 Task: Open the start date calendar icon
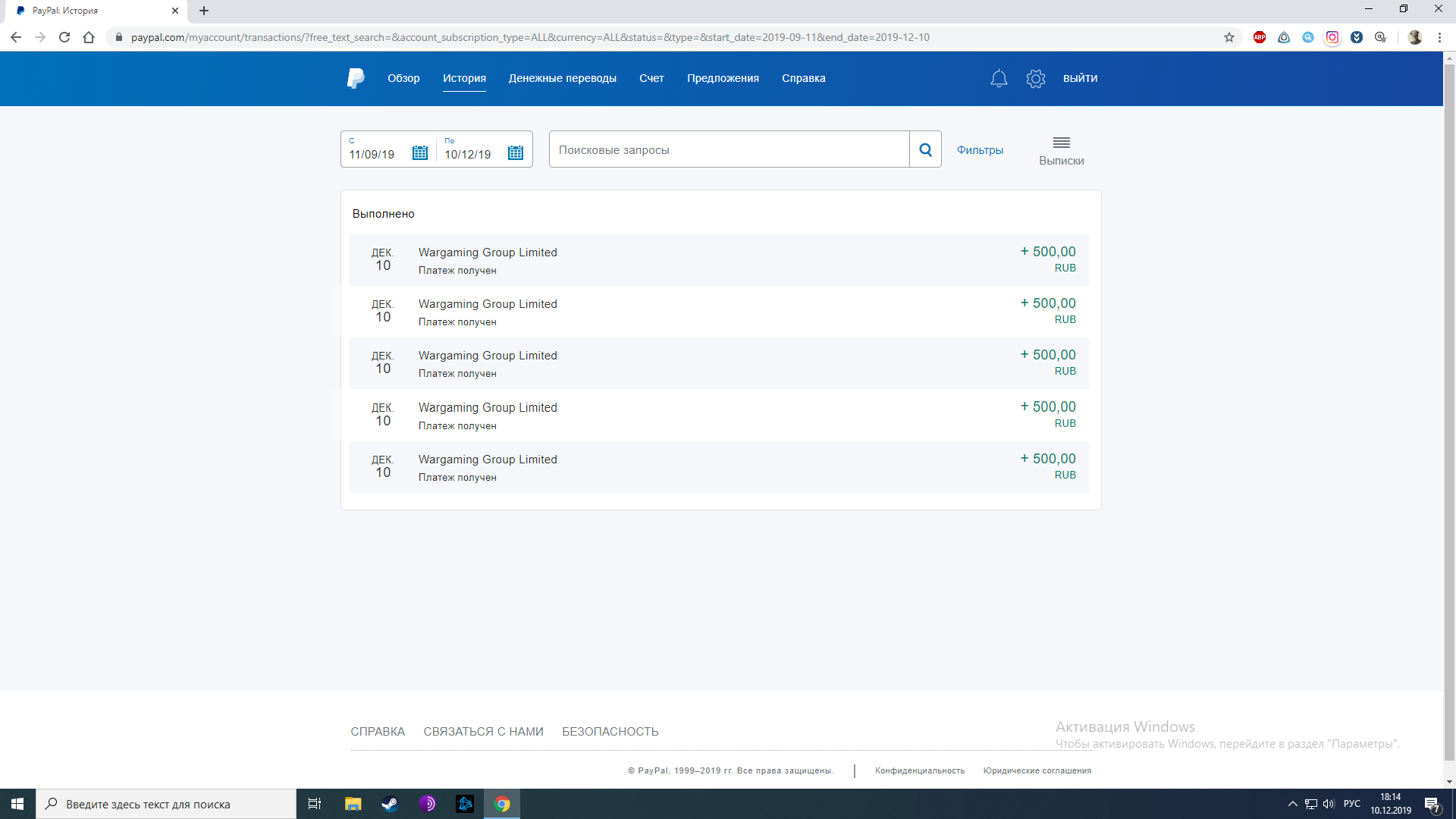[x=419, y=153]
